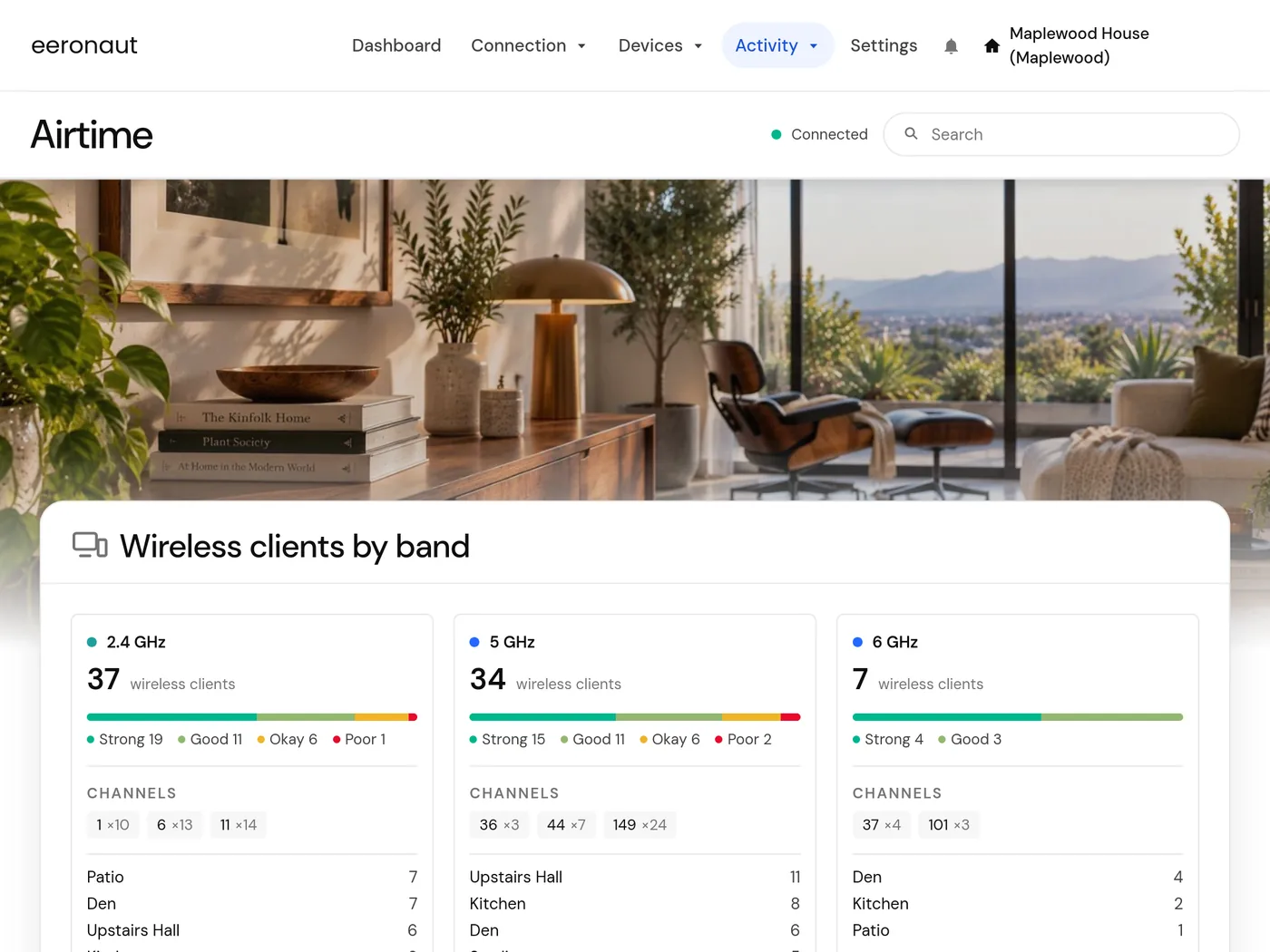
Task: Click Good 3 legend in 6 GHz card
Action: click(970, 739)
